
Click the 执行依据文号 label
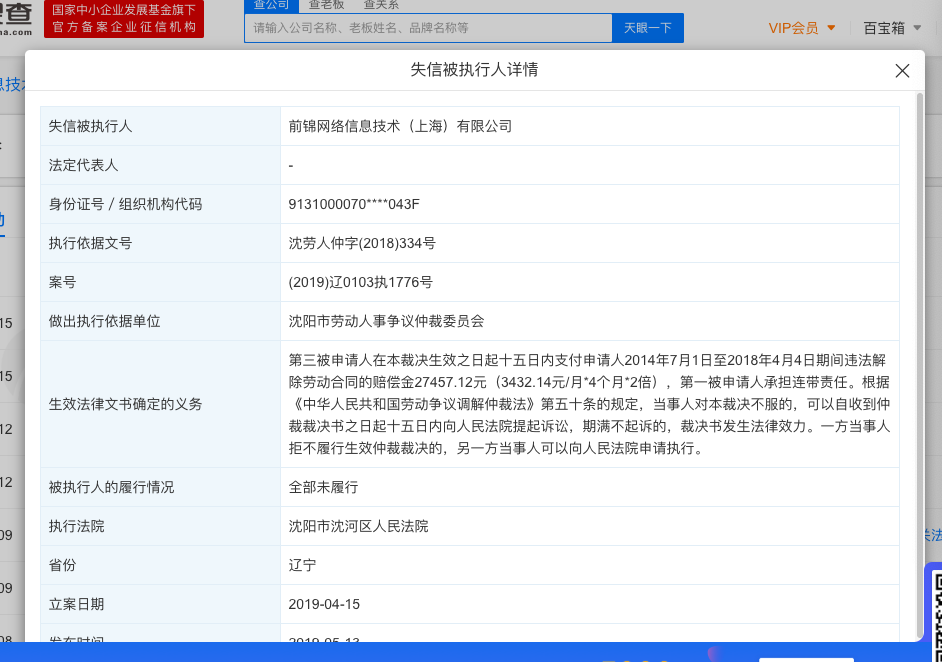[x=90, y=243]
